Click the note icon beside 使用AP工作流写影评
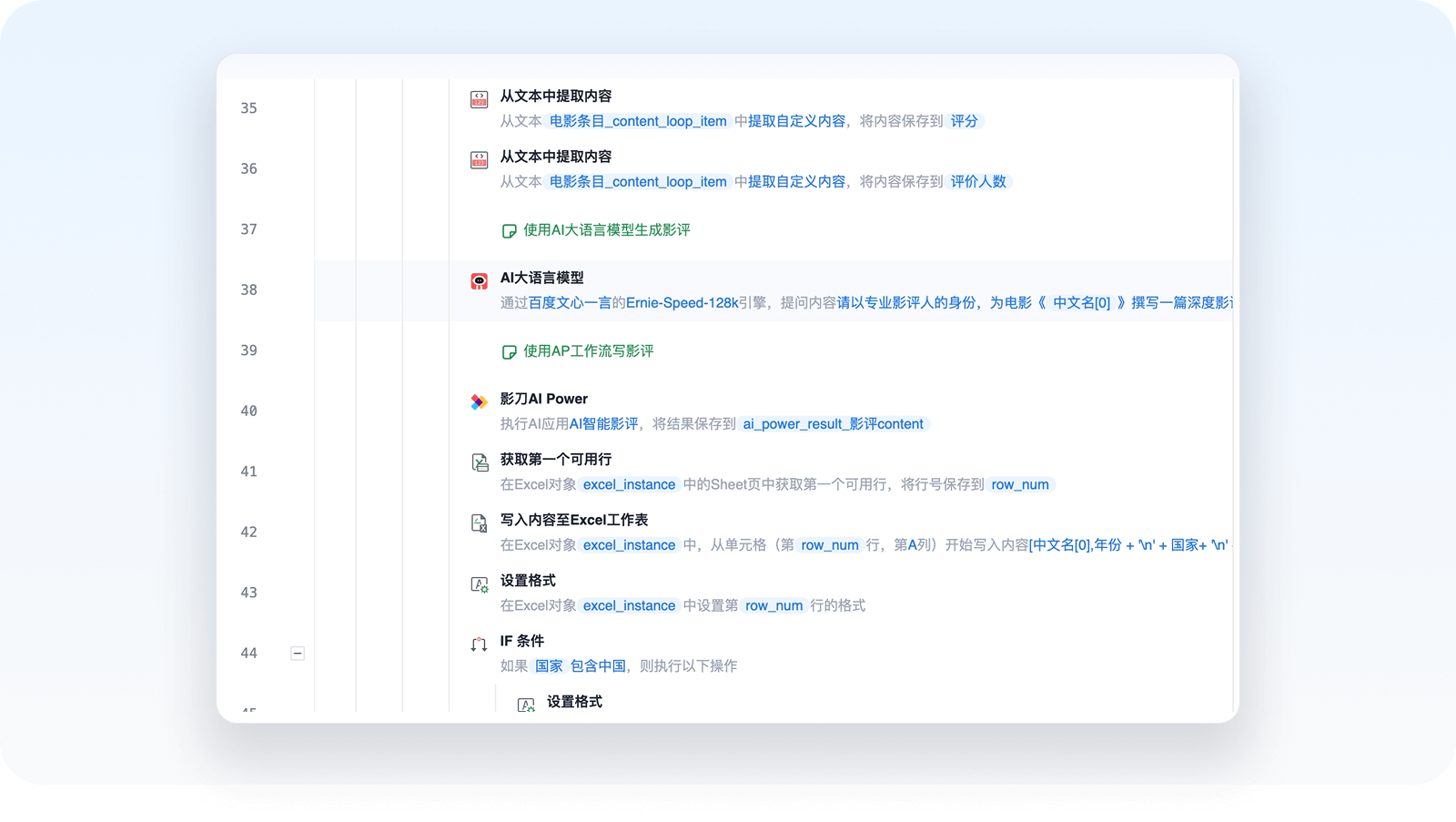The image size is (1456, 822). pyautogui.click(x=510, y=352)
